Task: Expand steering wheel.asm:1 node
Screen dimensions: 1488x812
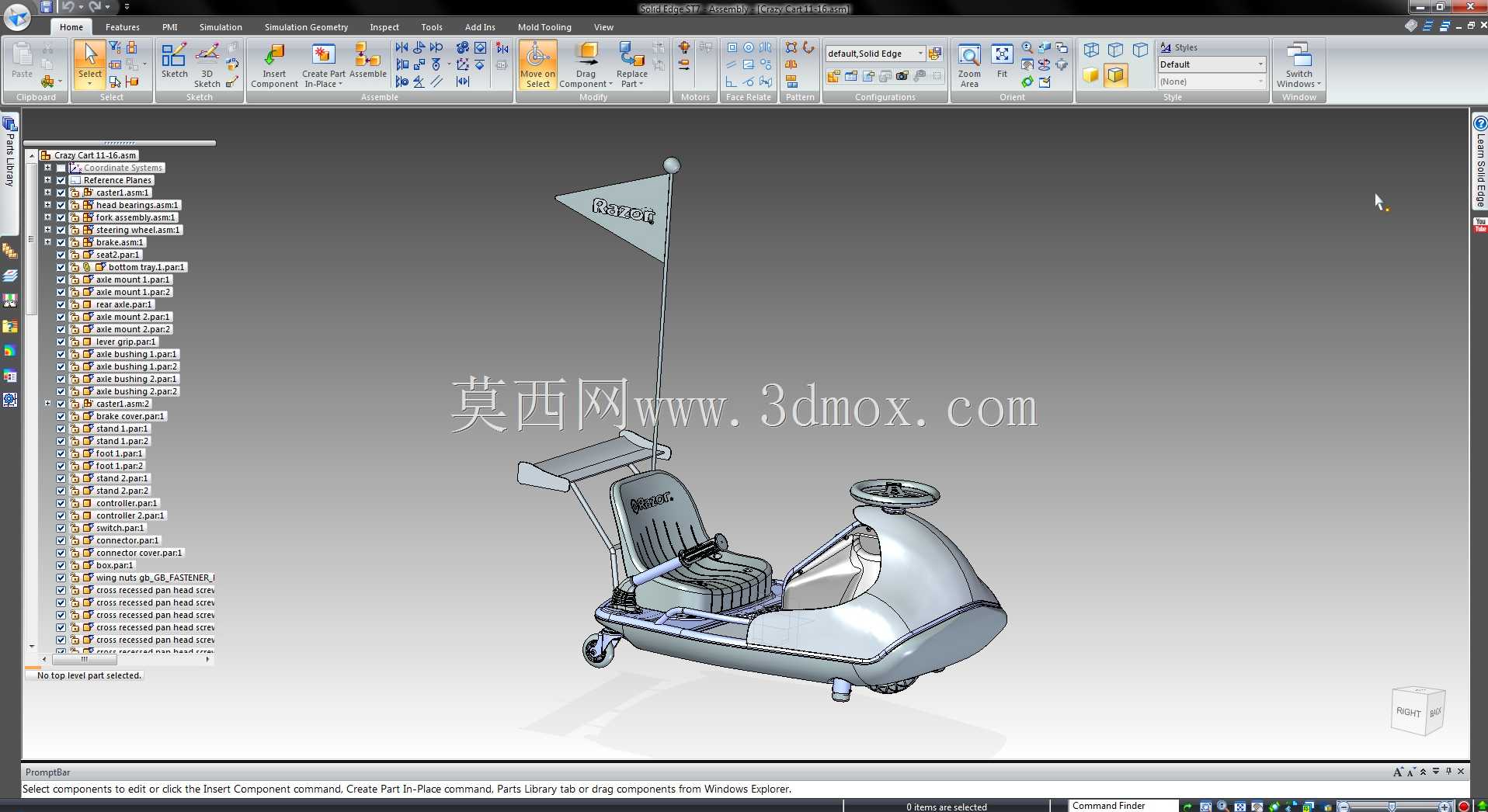Action: (x=47, y=230)
